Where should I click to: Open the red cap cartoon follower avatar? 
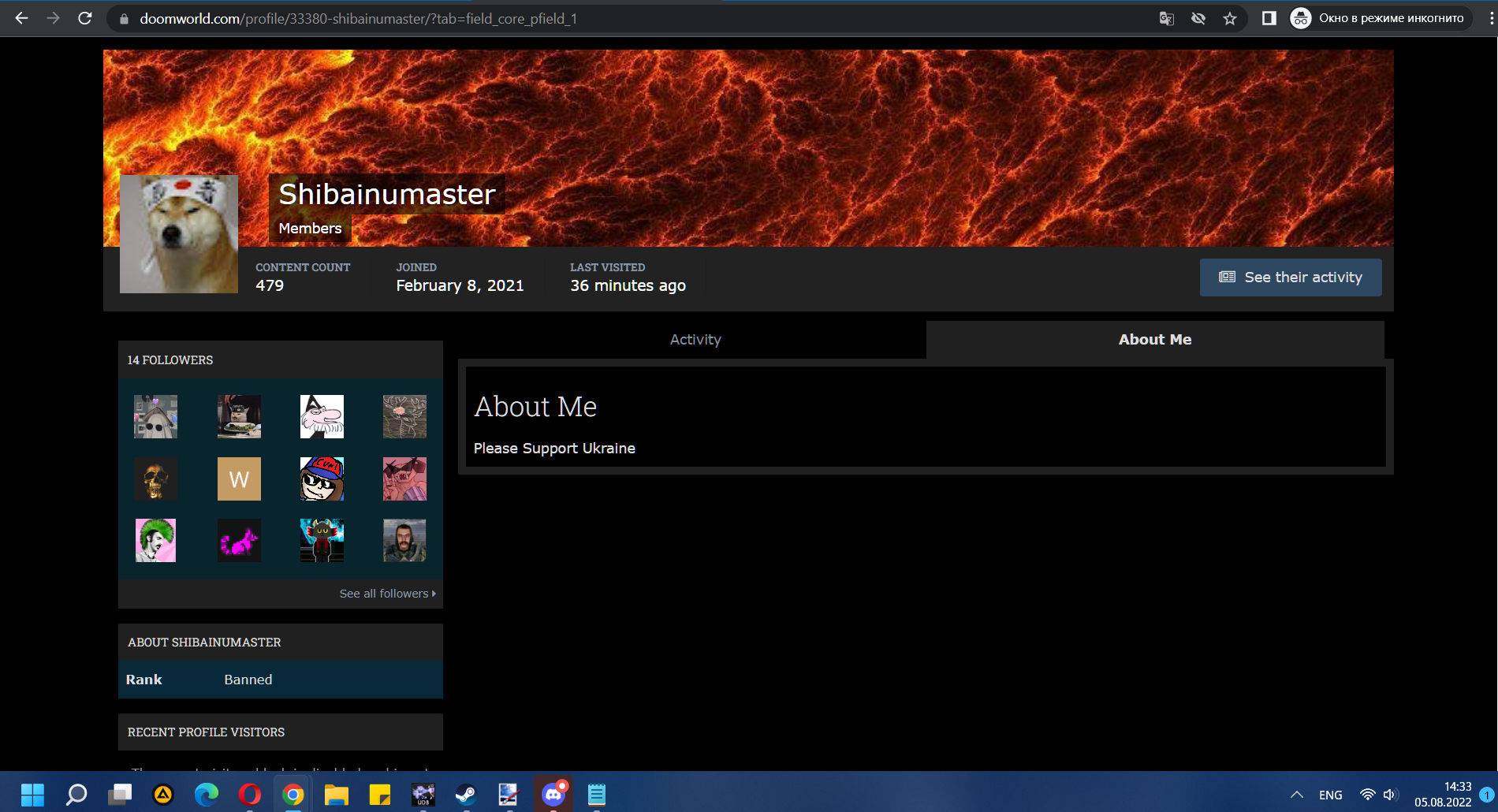[x=322, y=479]
